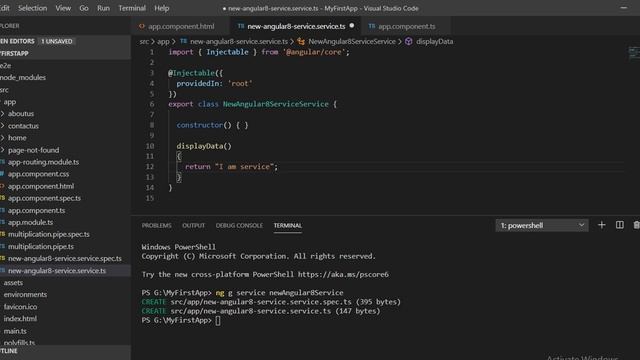Expand the home folder

pyautogui.click(x=17, y=138)
